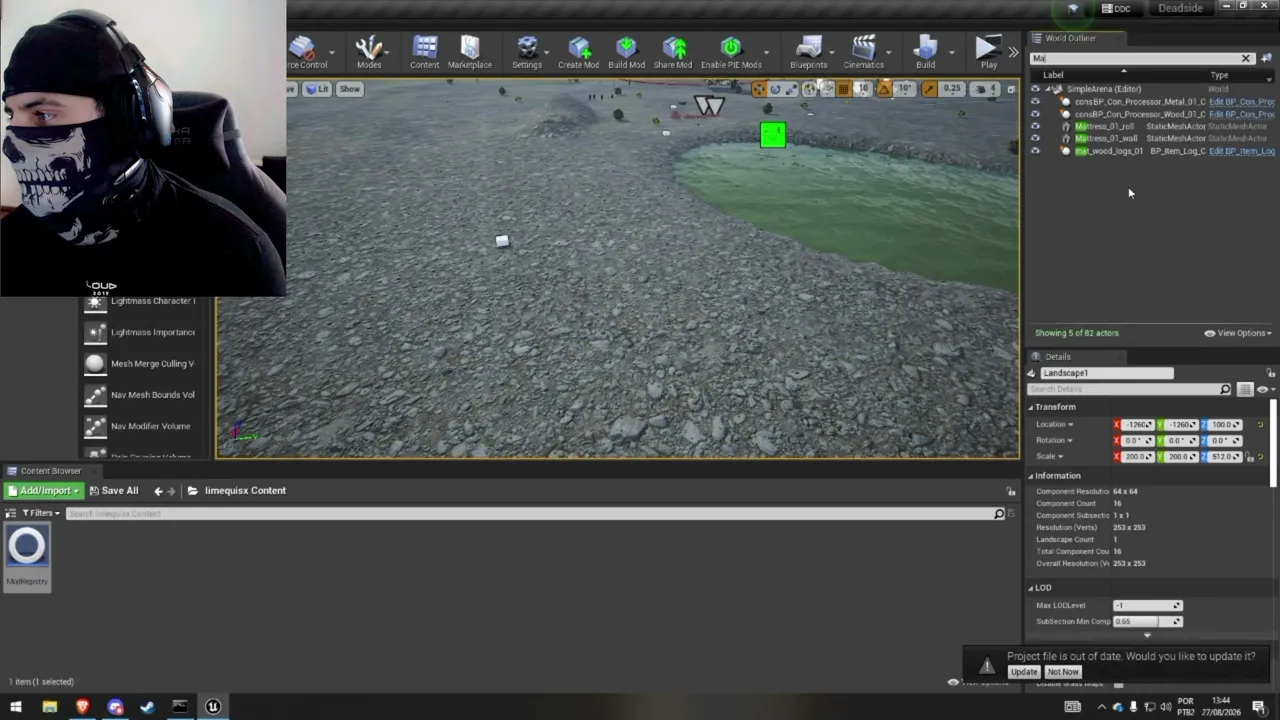The image size is (1280, 720).
Task: Click Not Now in the notification
Action: tap(1063, 672)
